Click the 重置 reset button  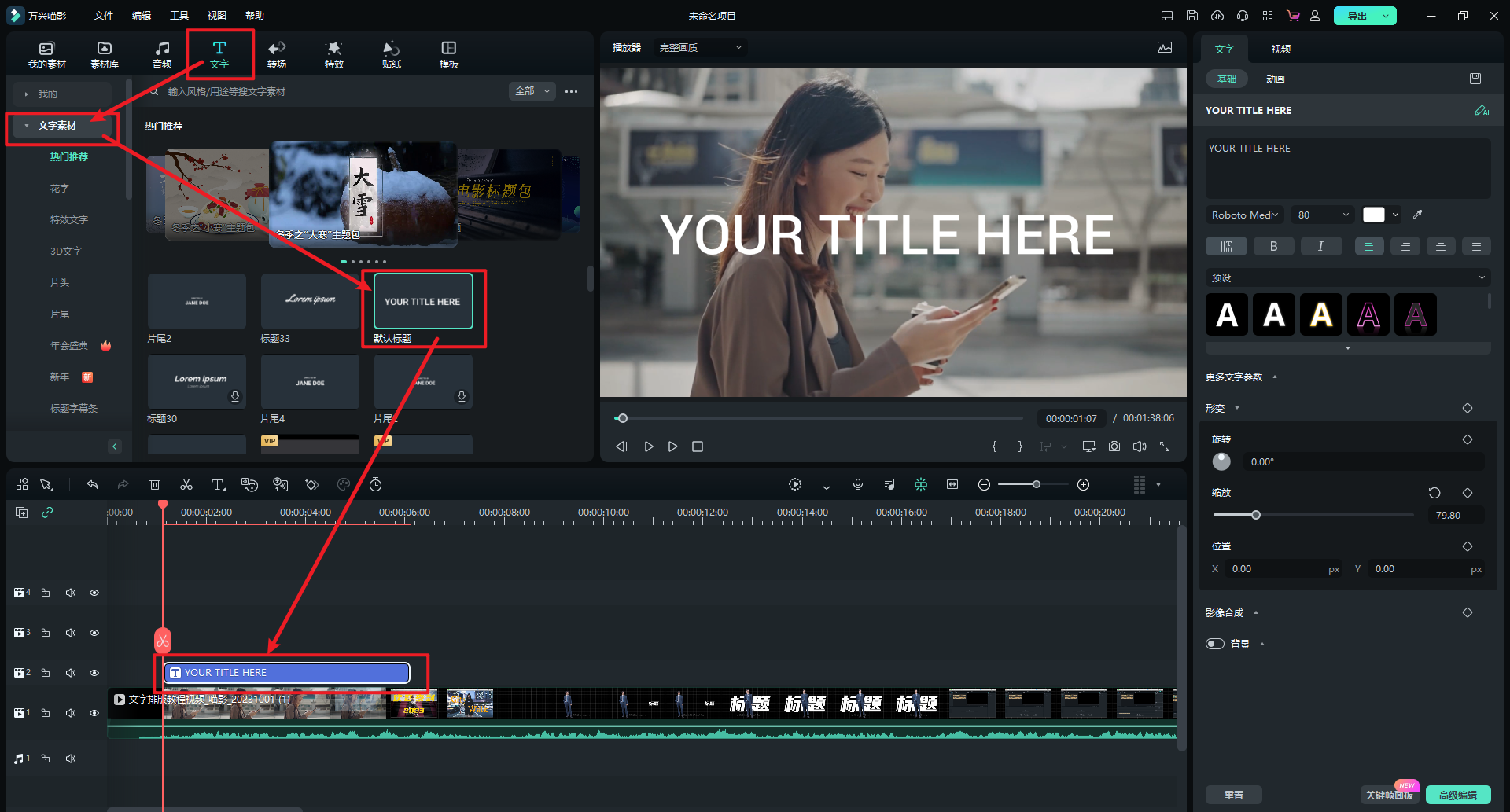click(x=1233, y=795)
